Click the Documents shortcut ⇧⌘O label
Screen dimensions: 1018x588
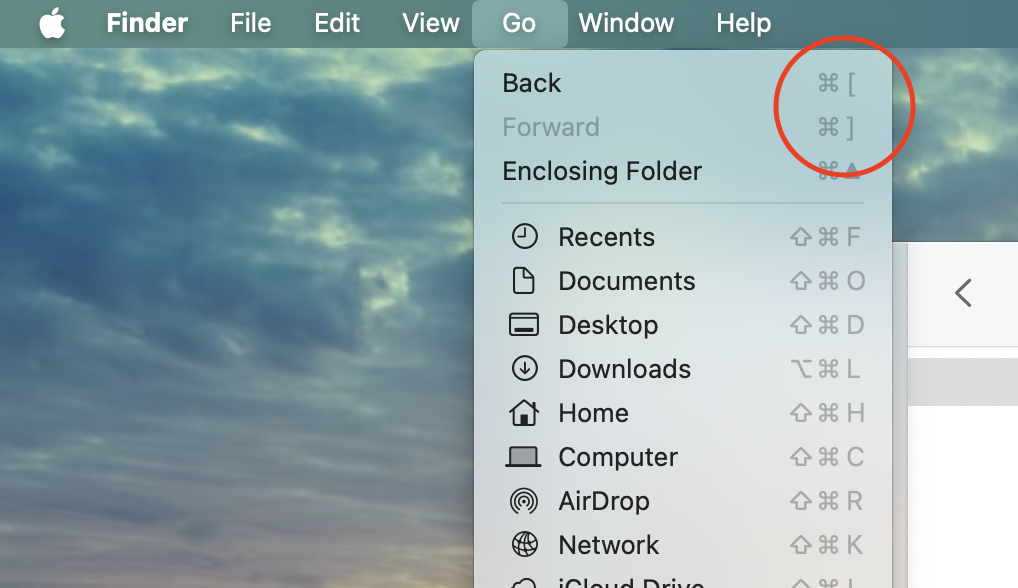click(827, 281)
